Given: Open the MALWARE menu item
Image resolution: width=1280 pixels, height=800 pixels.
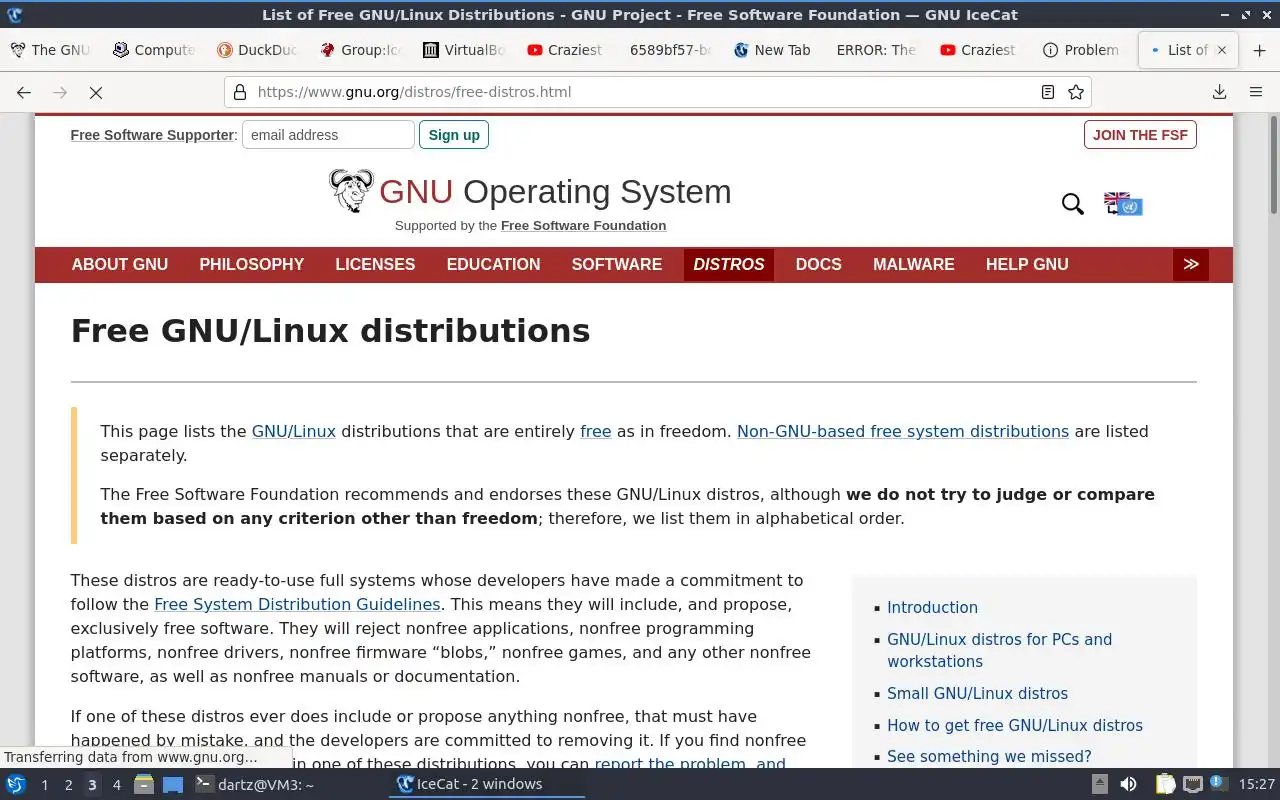Looking at the screenshot, I should 914,264.
